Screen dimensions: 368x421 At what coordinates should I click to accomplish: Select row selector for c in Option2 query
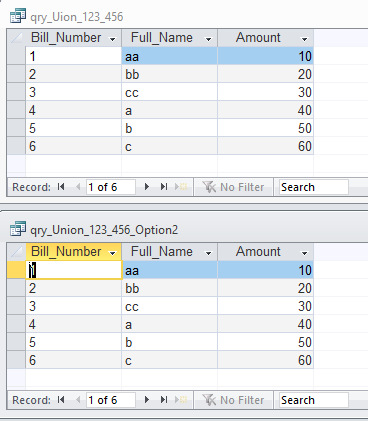(x=16, y=360)
